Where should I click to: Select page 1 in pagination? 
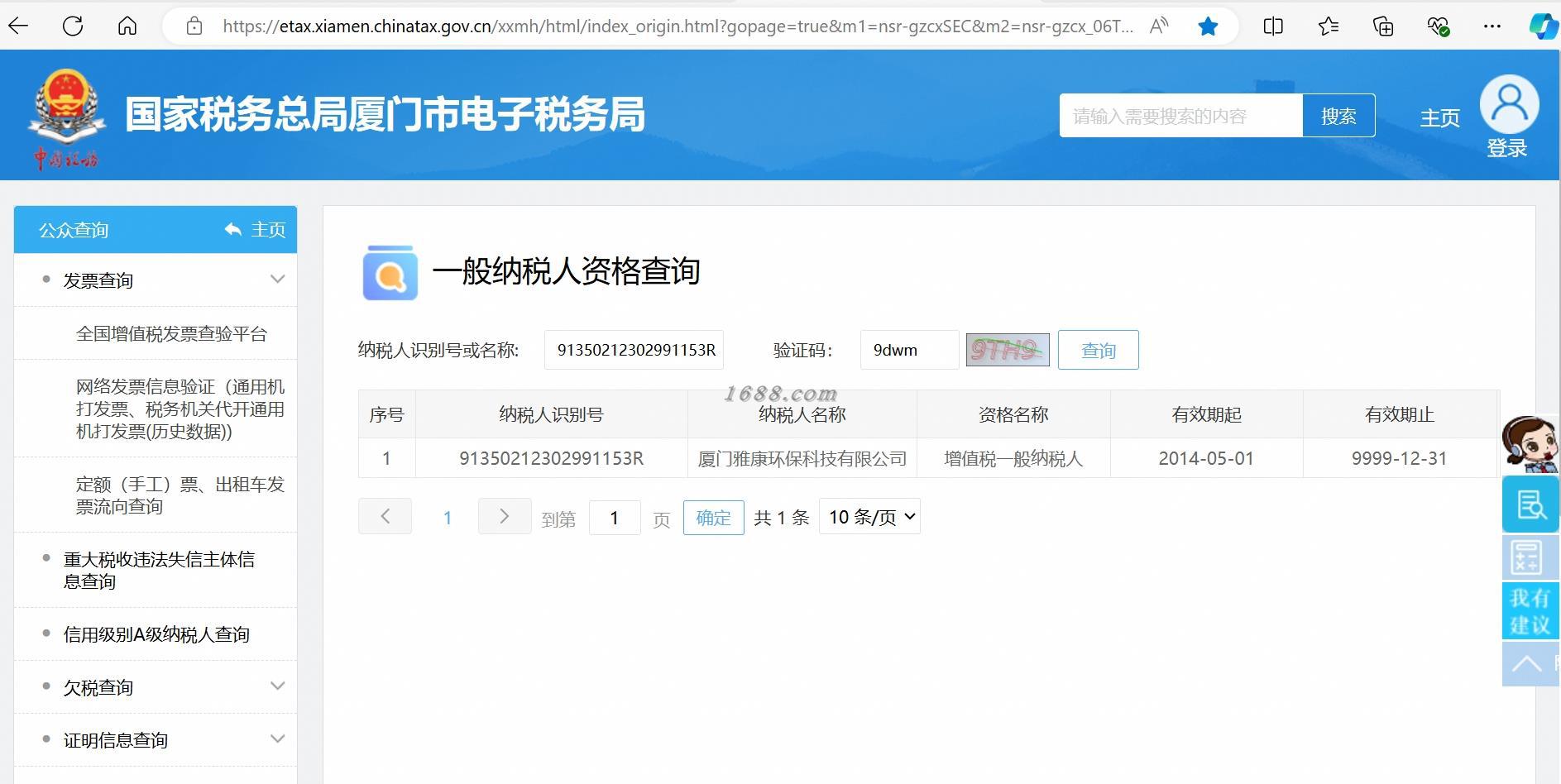(448, 518)
